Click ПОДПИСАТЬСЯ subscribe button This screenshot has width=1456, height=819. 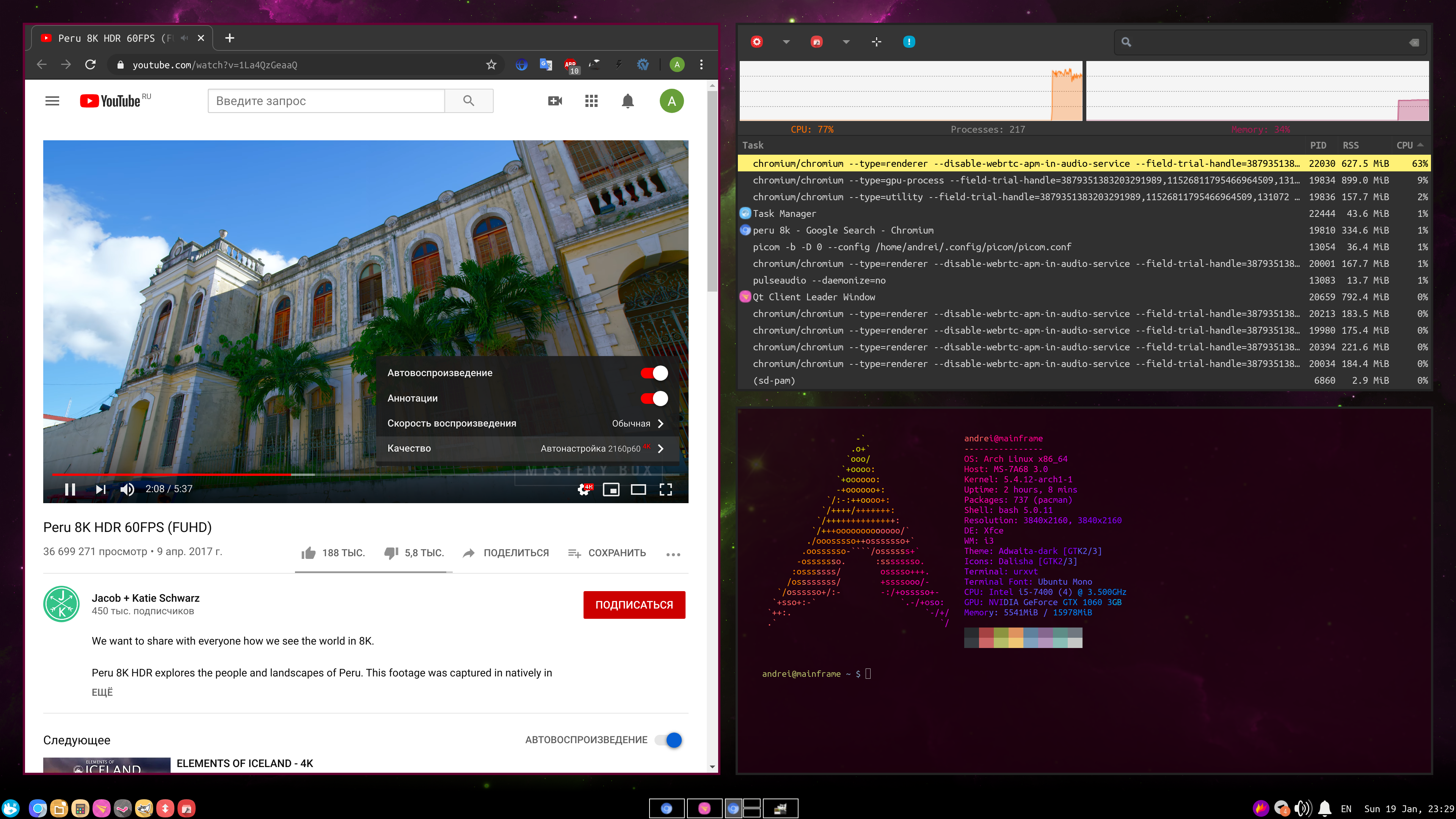click(634, 605)
